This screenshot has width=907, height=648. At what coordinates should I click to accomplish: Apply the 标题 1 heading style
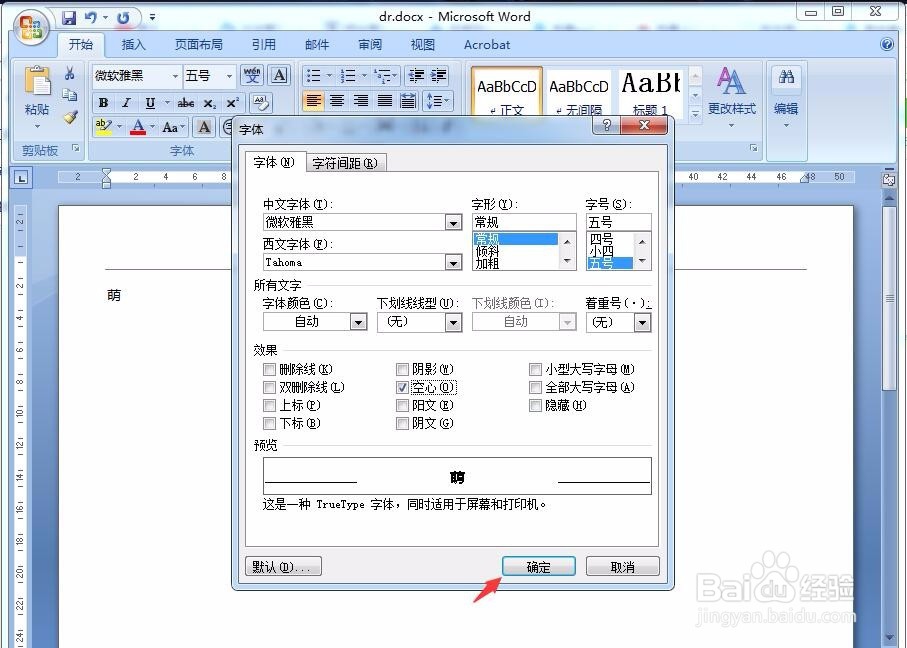point(651,93)
